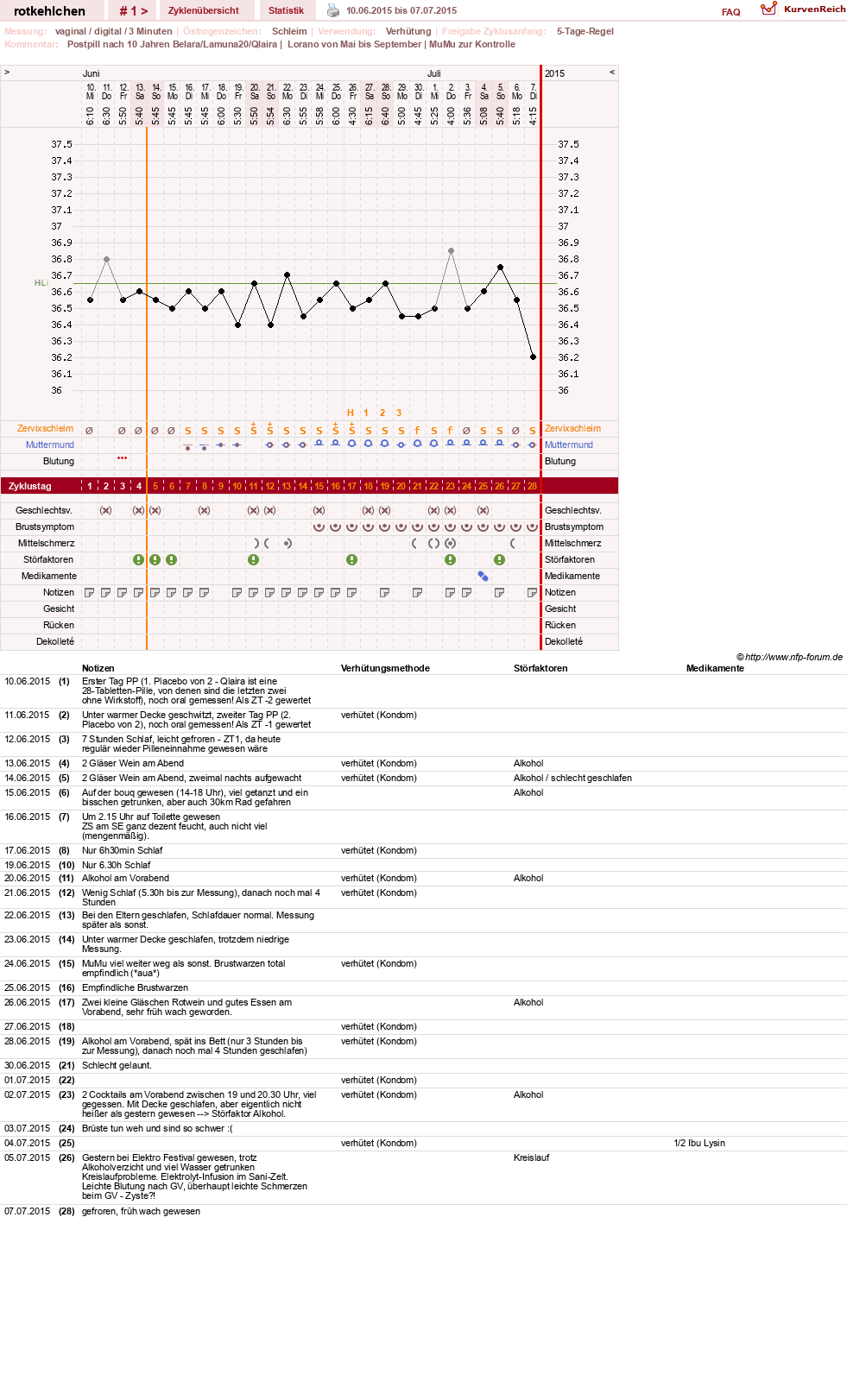Screen dimensions: 847x1400
Task: Click the Mittelschmerz symbol on cycle day 27
Action: (513, 543)
